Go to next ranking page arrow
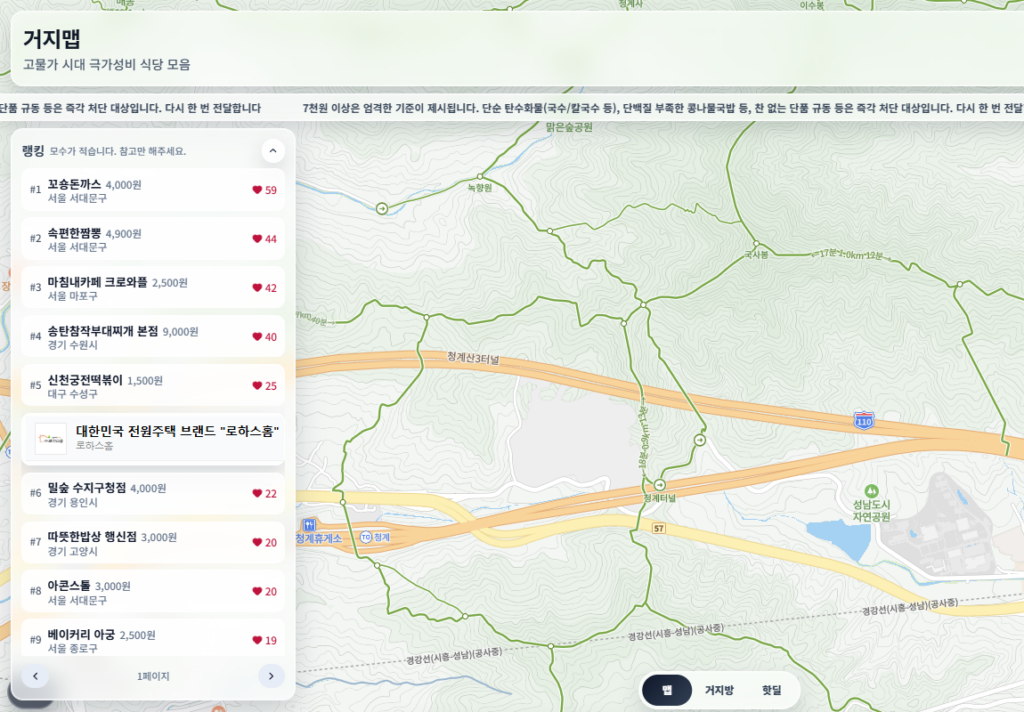Viewport: 1024px width, 712px height. (x=271, y=676)
